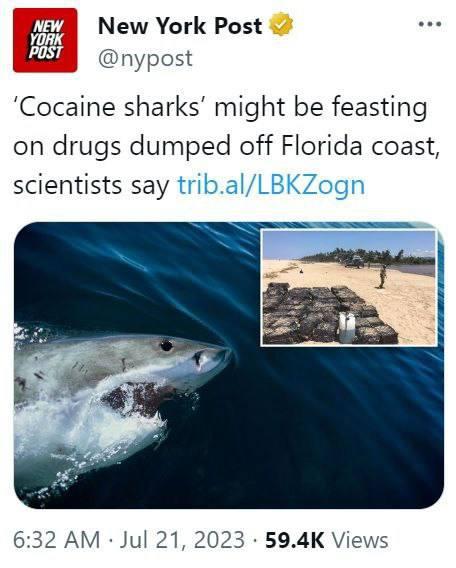This screenshot has height=568, width=456.
Task: Follow the trib.al/LBKZogn article link
Action: pos(271,185)
